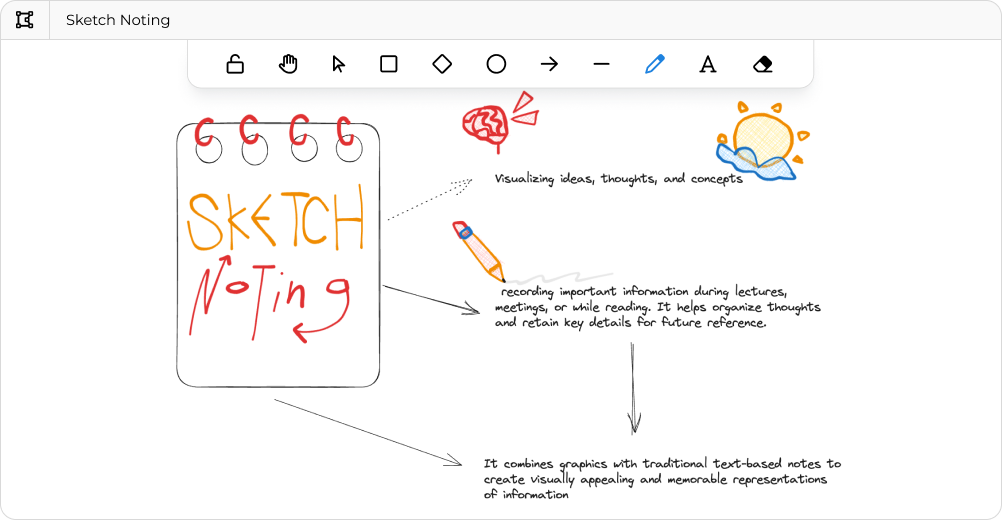Screen dimensions: 1002x520
Task: Select the orange pencil illustration
Action: pos(479,252)
